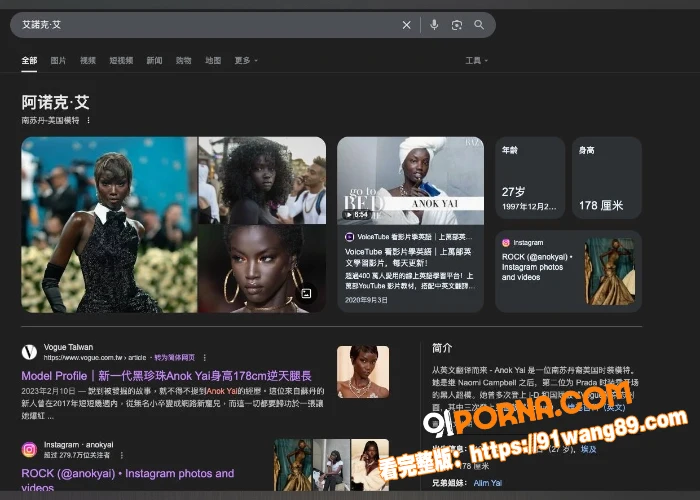Image resolution: width=700 pixels, height=500 pixels.
Task: Click Instagram icon in ROCK card
Action: 506,242
